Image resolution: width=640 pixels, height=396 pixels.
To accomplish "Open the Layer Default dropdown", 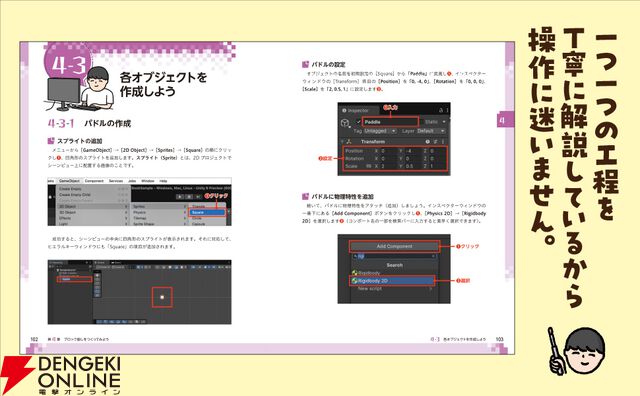I will tap(431, 131).
